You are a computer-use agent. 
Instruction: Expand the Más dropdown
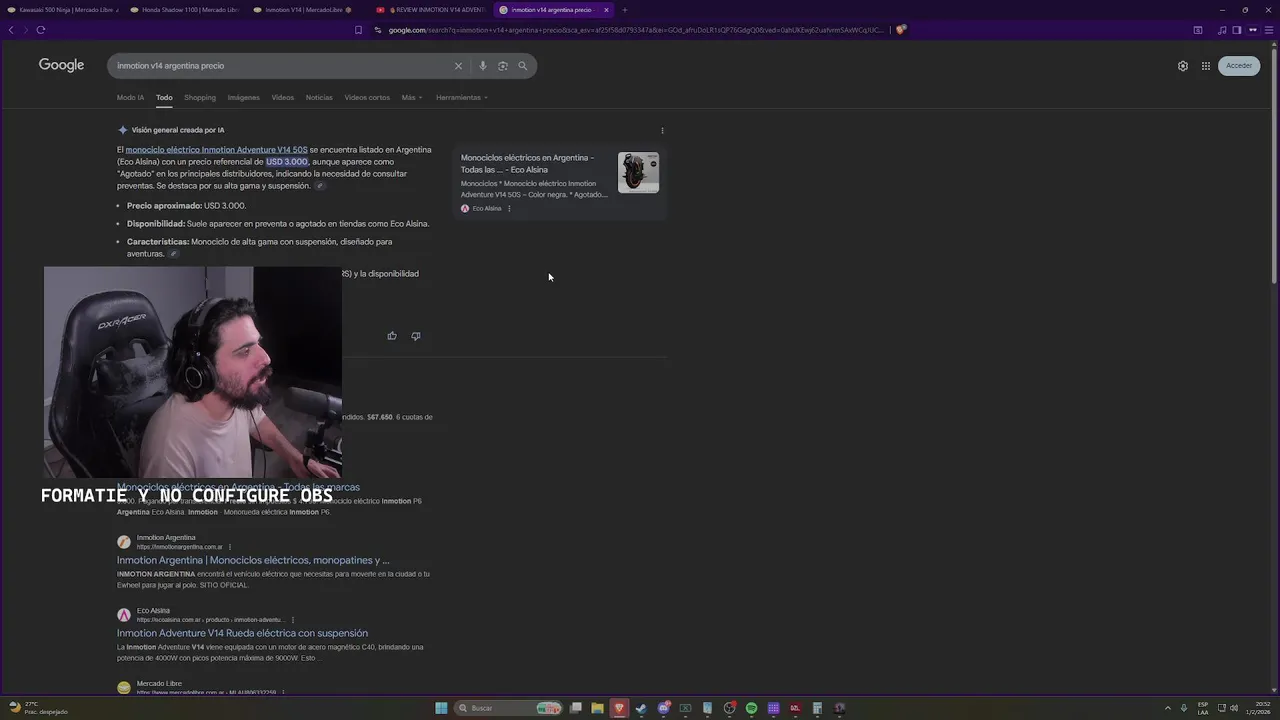pyautogui.click(x=412, y=98)
